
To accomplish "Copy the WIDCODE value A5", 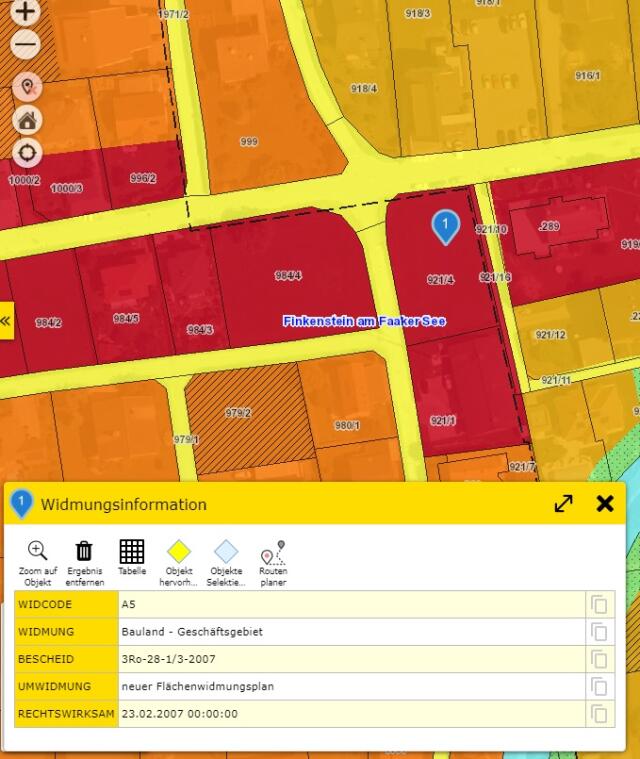I will [x=599, y=604].
